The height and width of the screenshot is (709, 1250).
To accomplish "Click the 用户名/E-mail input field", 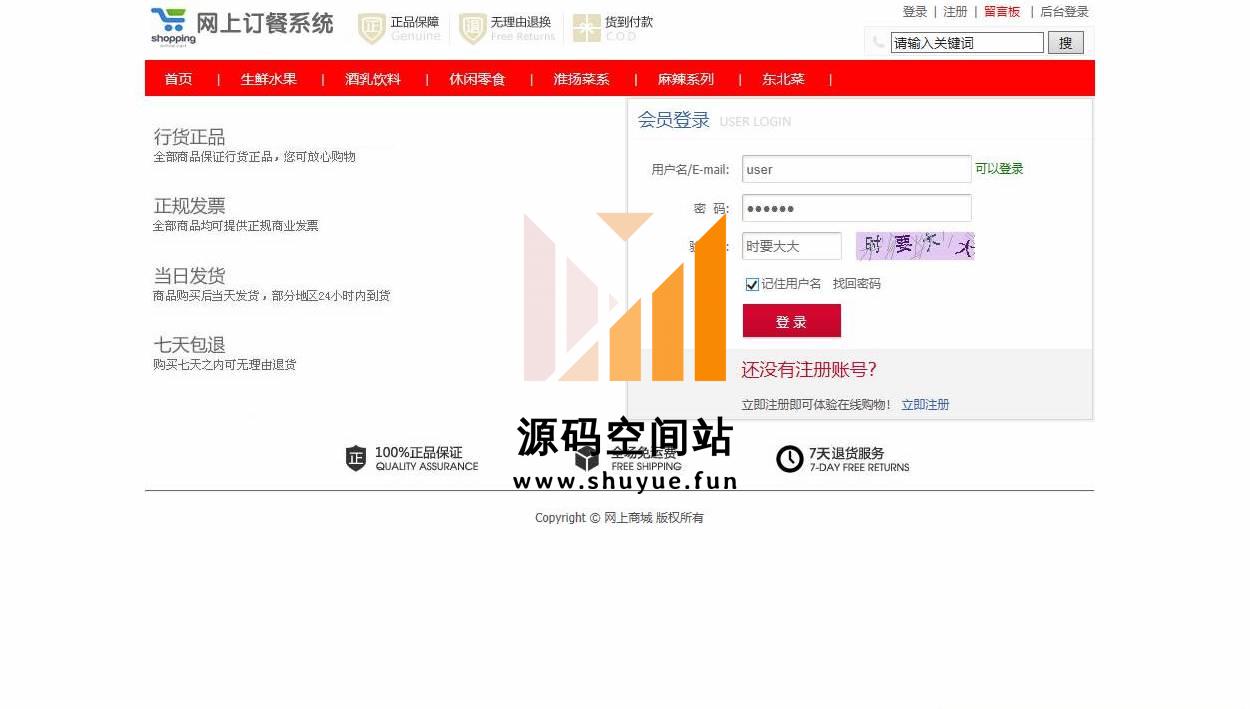I will pyautogui.click(x=857, y=169).
